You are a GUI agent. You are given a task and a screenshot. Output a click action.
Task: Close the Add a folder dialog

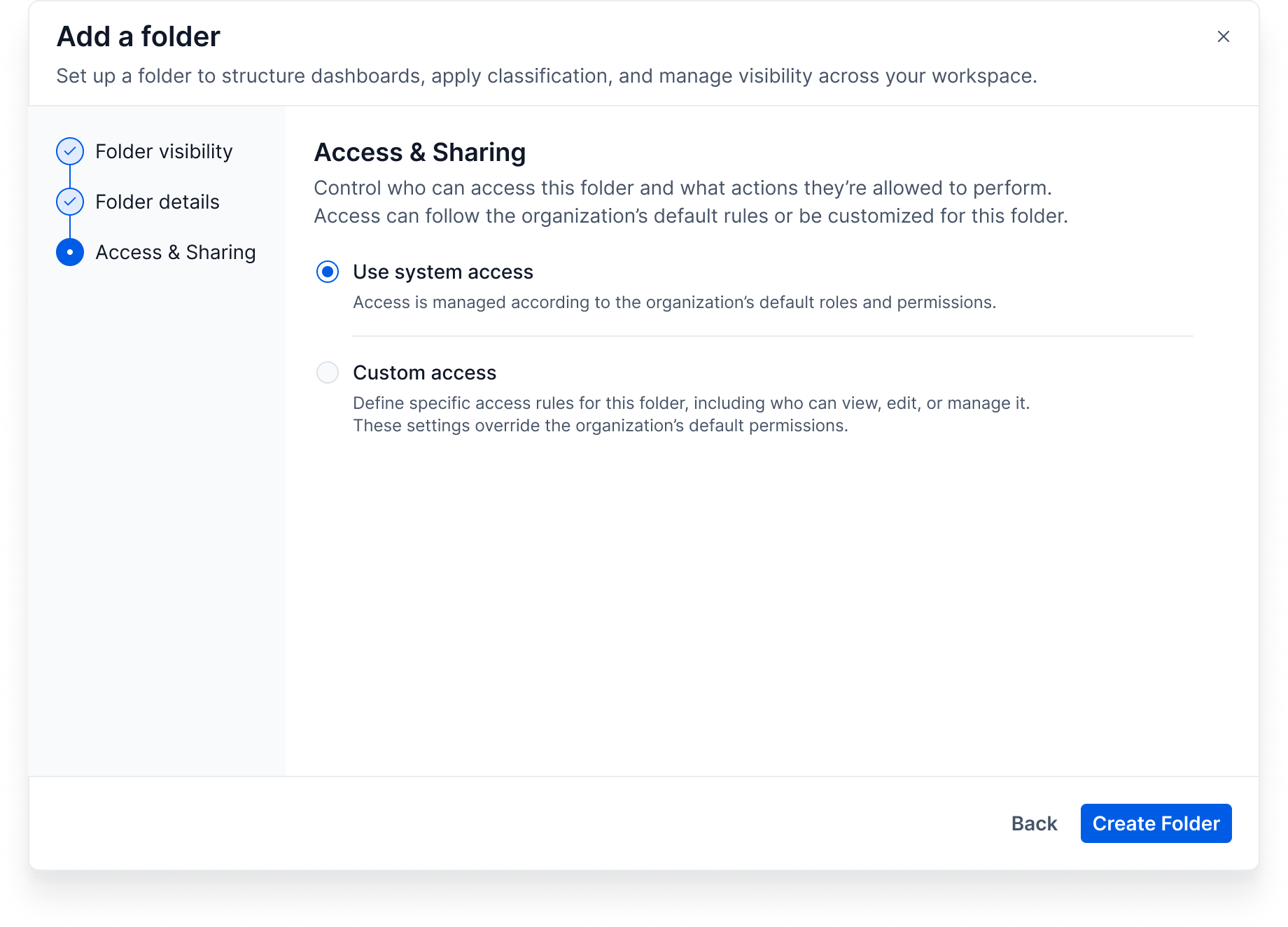click(x=1223, y=36)
